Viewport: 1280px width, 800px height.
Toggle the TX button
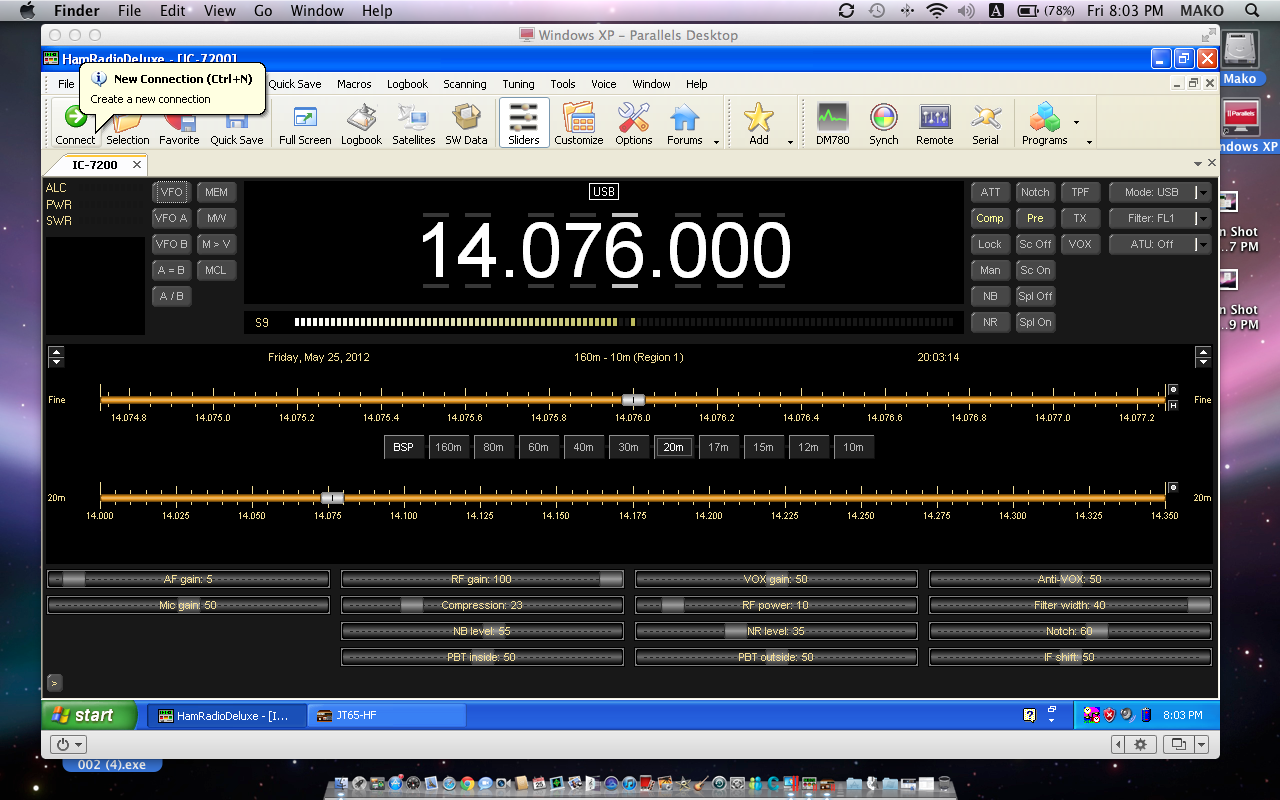(x=1080, y=218)
